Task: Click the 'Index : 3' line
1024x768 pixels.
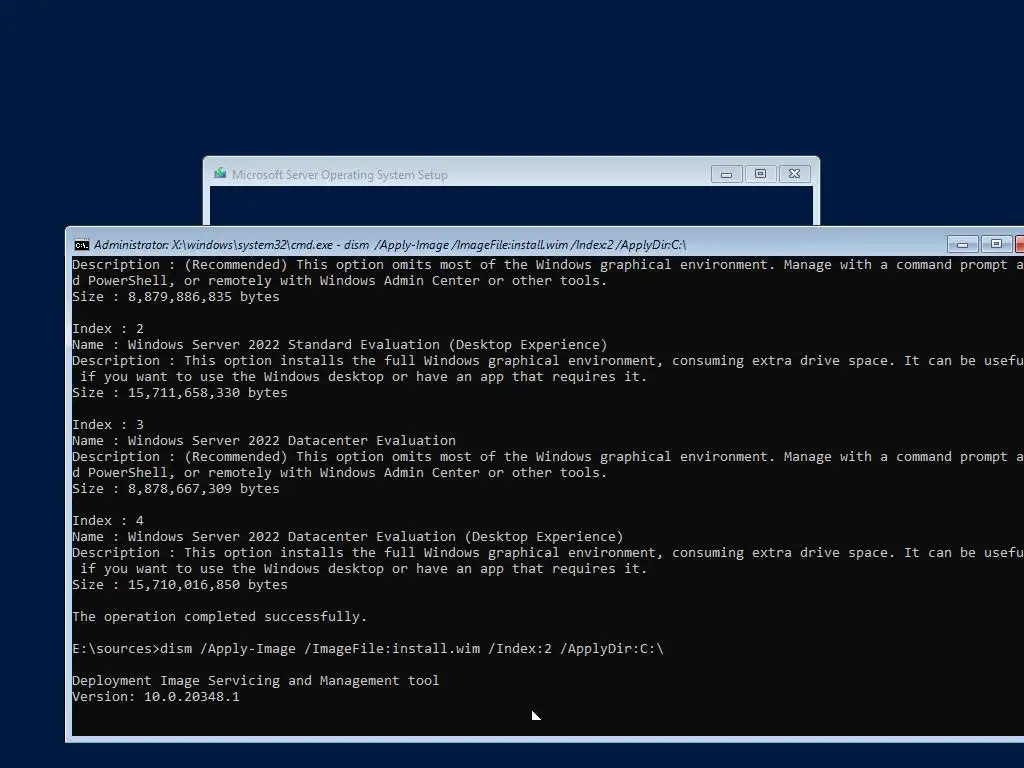Action: [x=108, y=424]
